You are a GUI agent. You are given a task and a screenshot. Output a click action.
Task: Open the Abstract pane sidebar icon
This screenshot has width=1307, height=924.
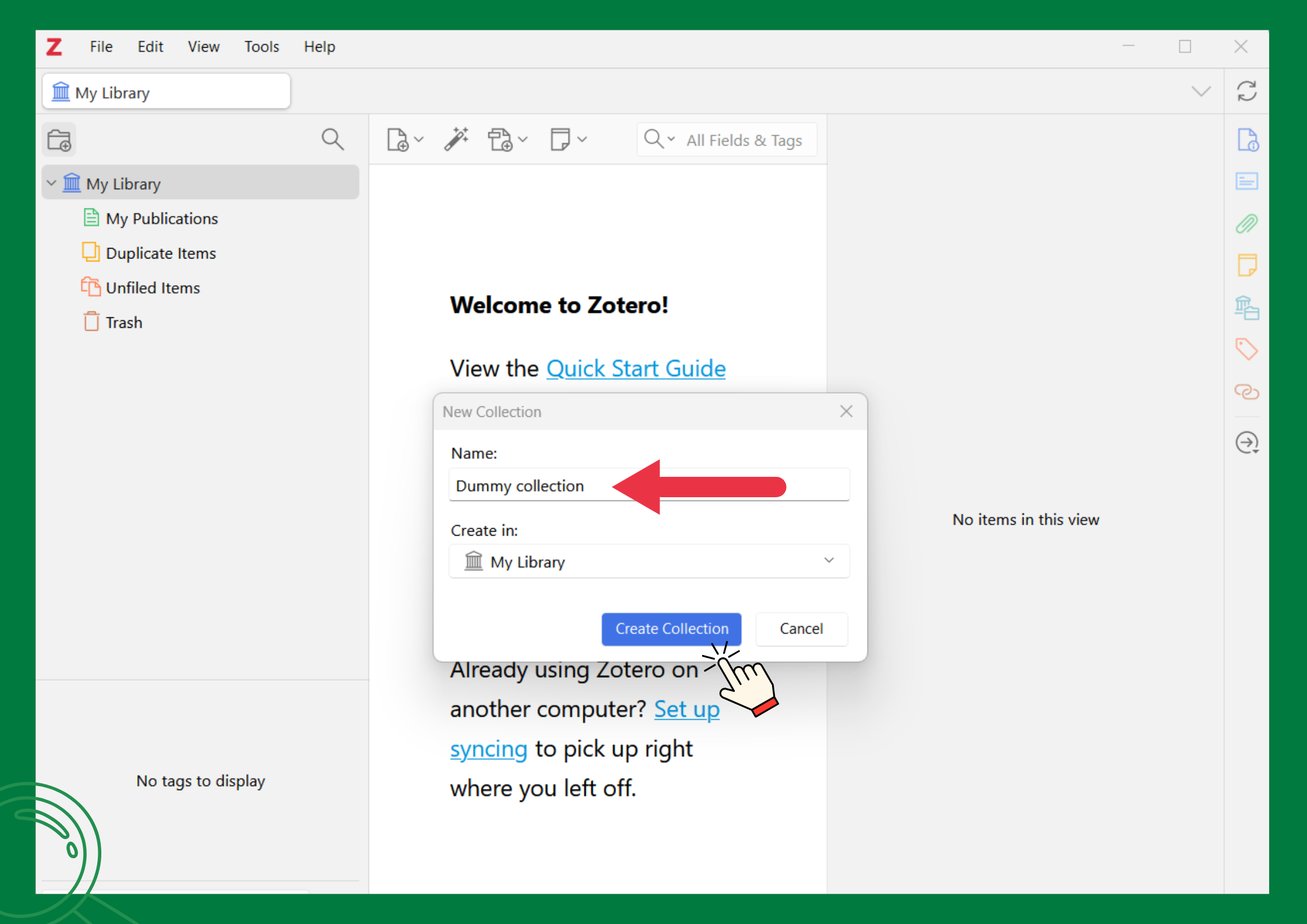pyautogui.click(x=1247, y=181)
